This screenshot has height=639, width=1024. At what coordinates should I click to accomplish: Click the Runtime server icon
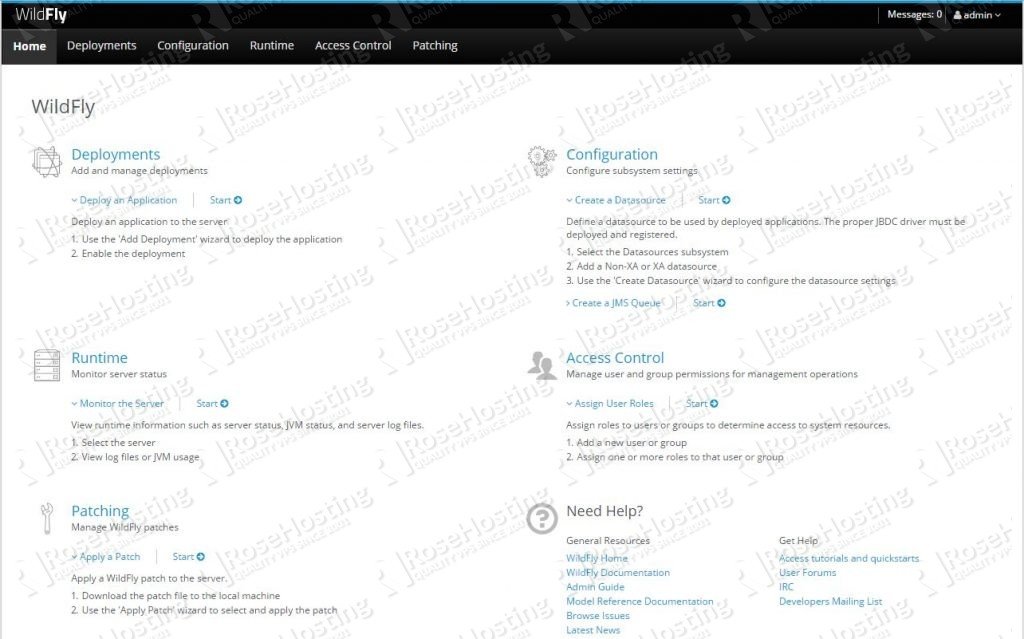tap(47, 365)
